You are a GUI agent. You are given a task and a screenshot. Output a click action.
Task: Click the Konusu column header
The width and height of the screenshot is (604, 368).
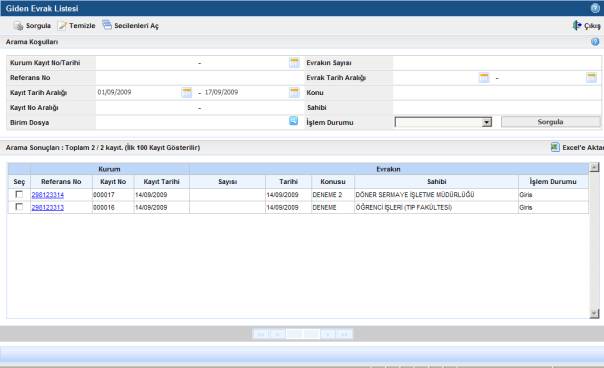click(x=333, y=181)
